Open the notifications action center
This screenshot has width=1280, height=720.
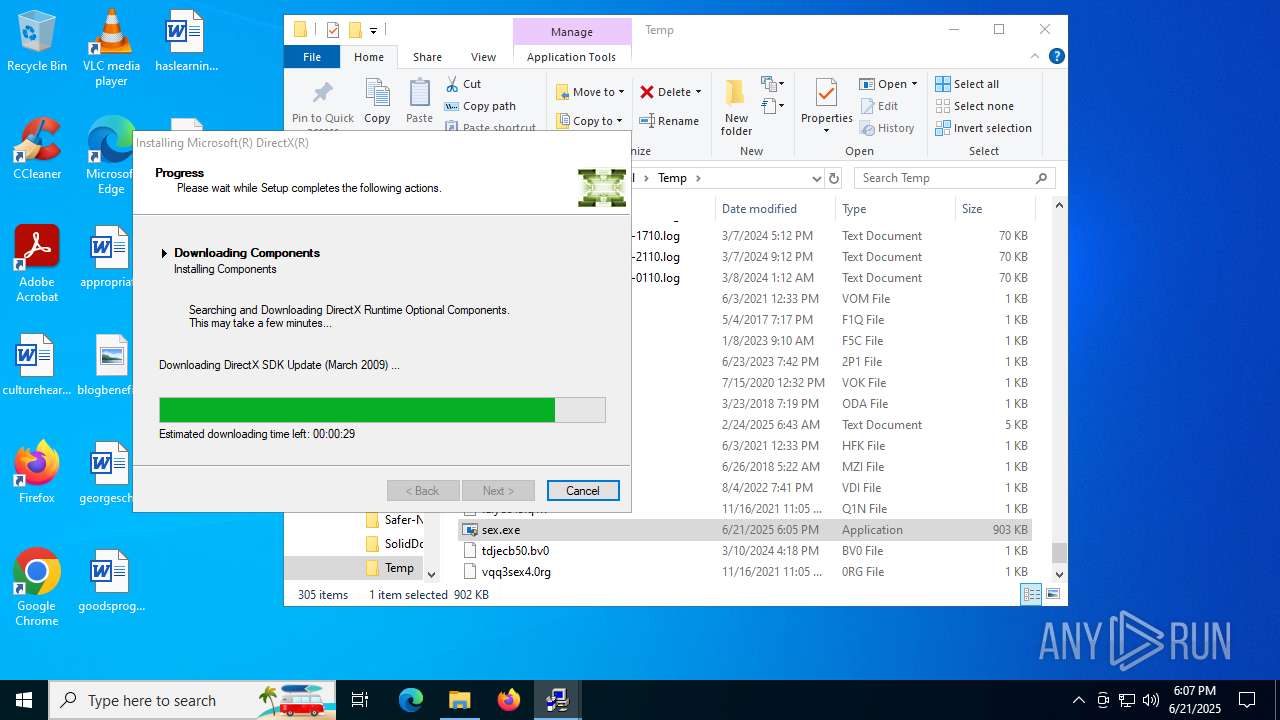[x=1247, y=700]
